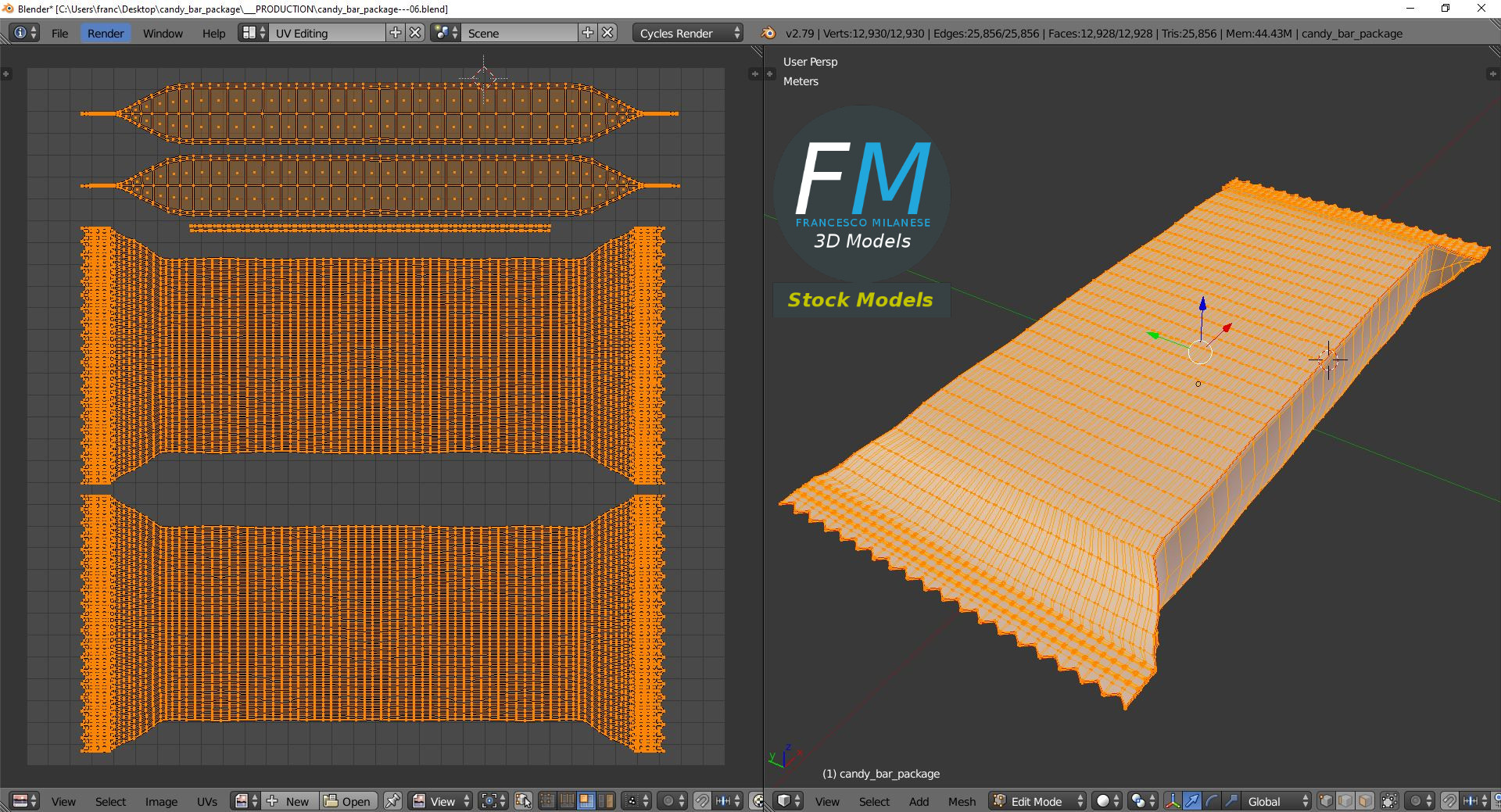Open the UV editor Select menu

tap(110, 801)
